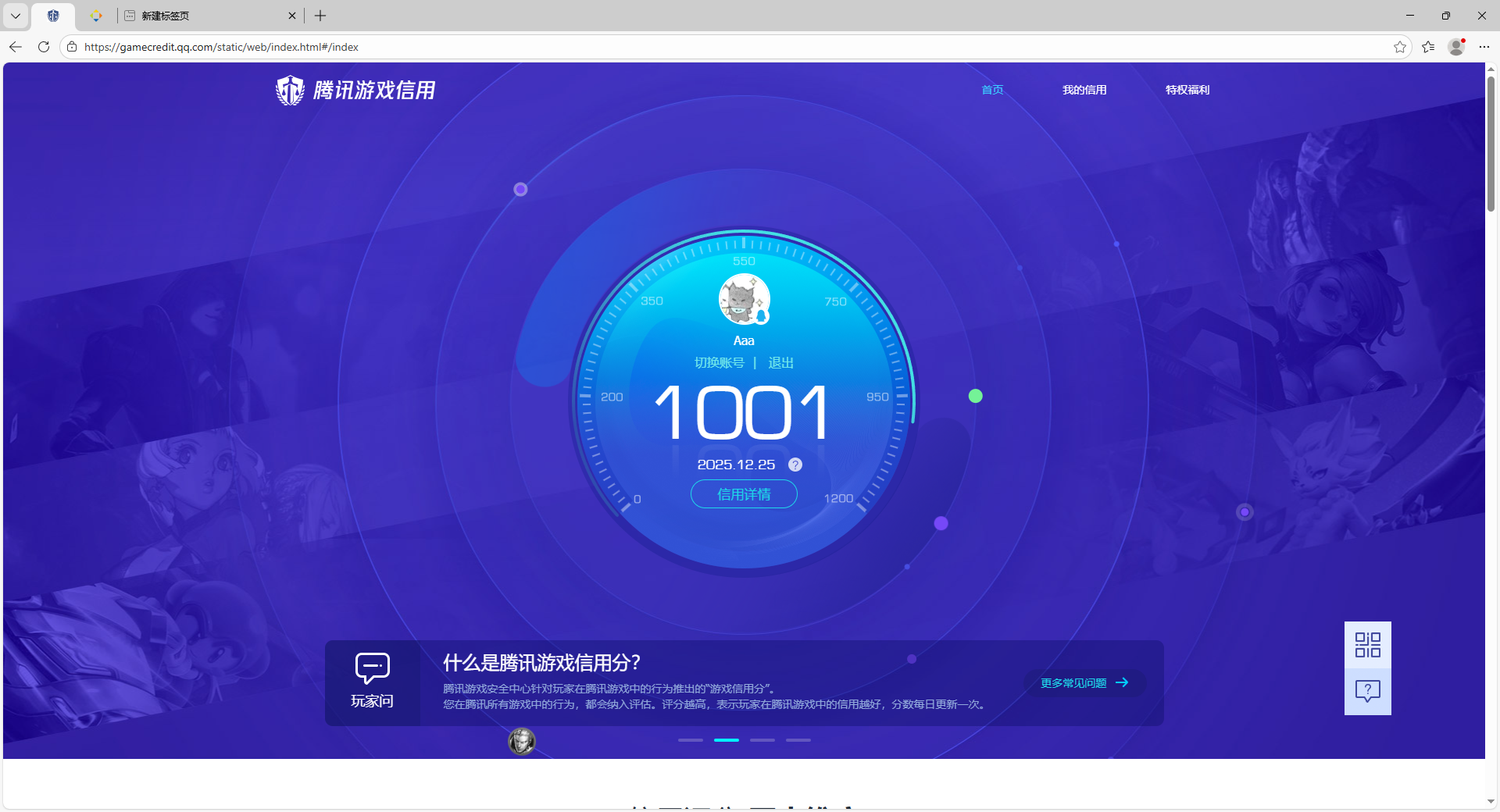The width and height of the screenshot is (1500, 812).
Task: Click the help icon beside the score date
Action: 795,465
